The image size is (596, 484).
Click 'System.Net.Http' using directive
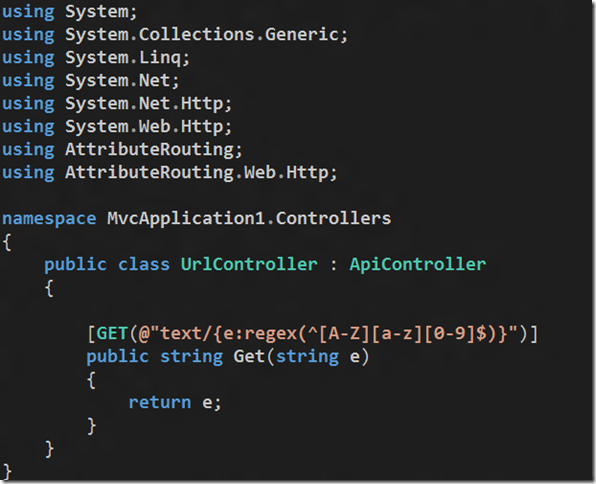coord(148,104)
